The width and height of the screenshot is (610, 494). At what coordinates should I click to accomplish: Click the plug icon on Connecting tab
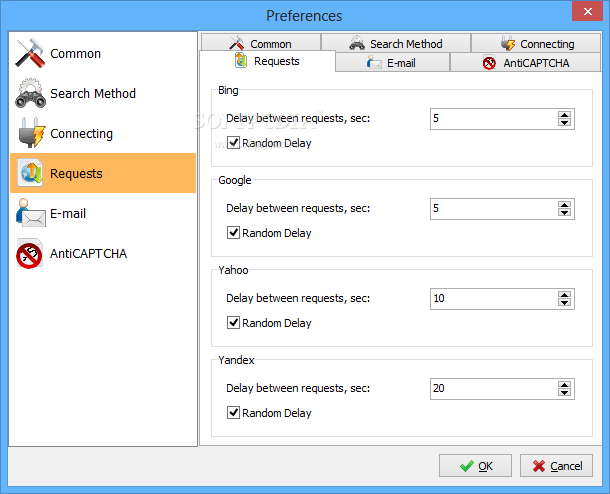coord(508,43)
